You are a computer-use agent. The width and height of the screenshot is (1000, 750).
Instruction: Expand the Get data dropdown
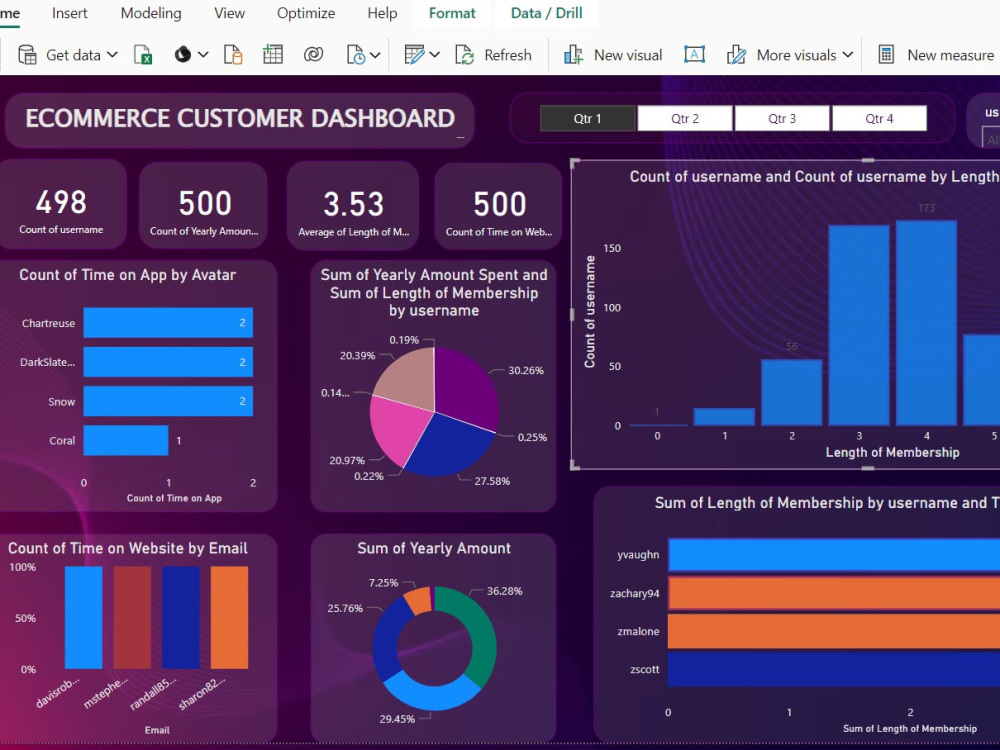pyautogui.click(x=112, y=55)
